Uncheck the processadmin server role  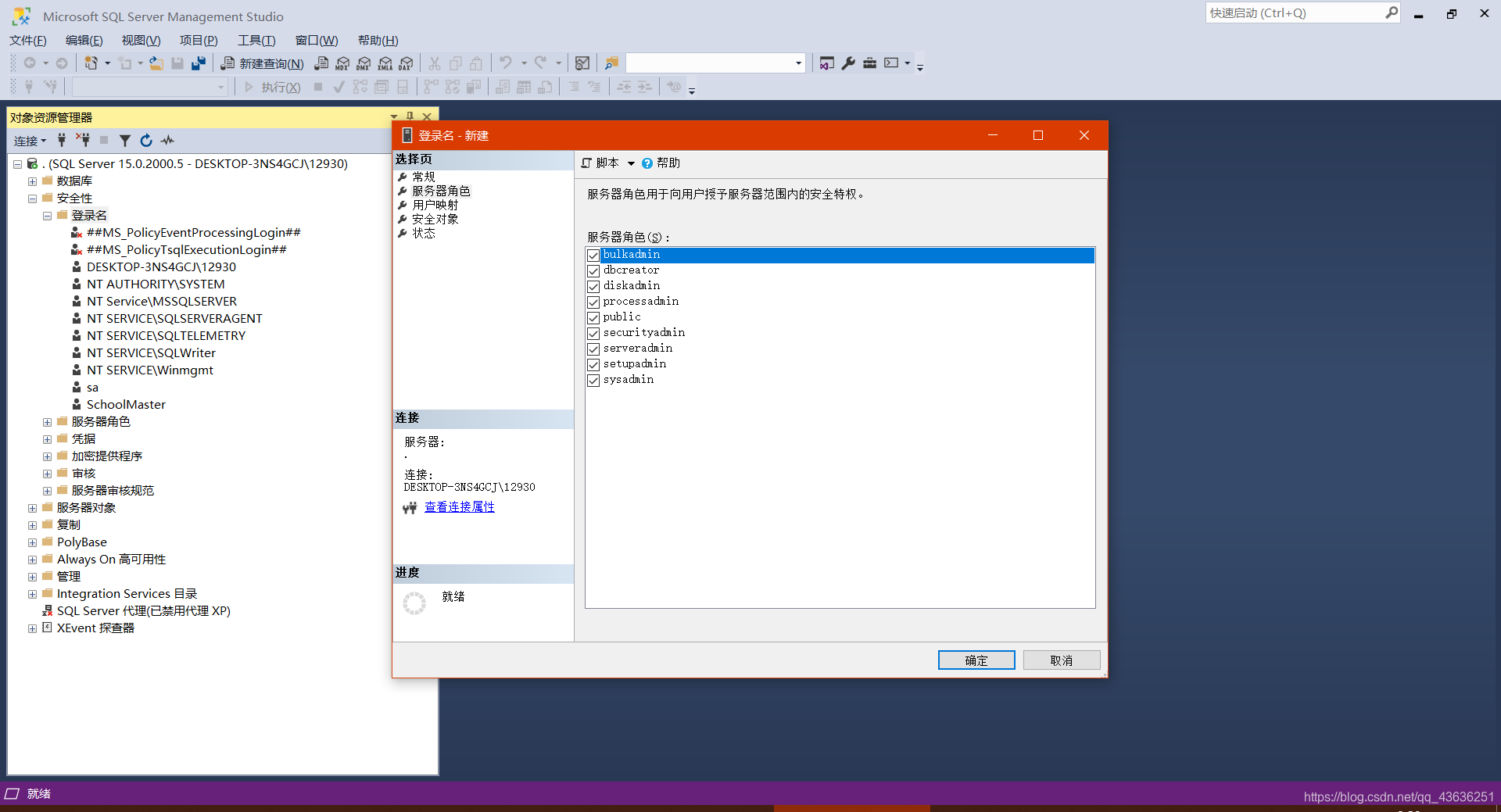[x=593, y=302]
